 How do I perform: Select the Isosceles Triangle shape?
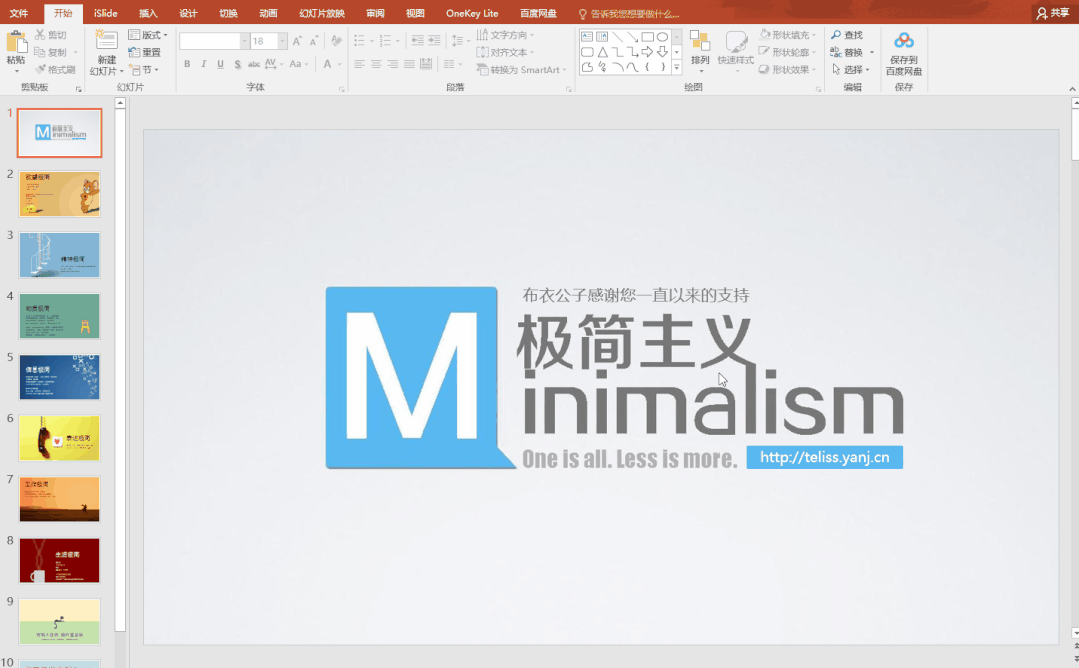point(602,52)
